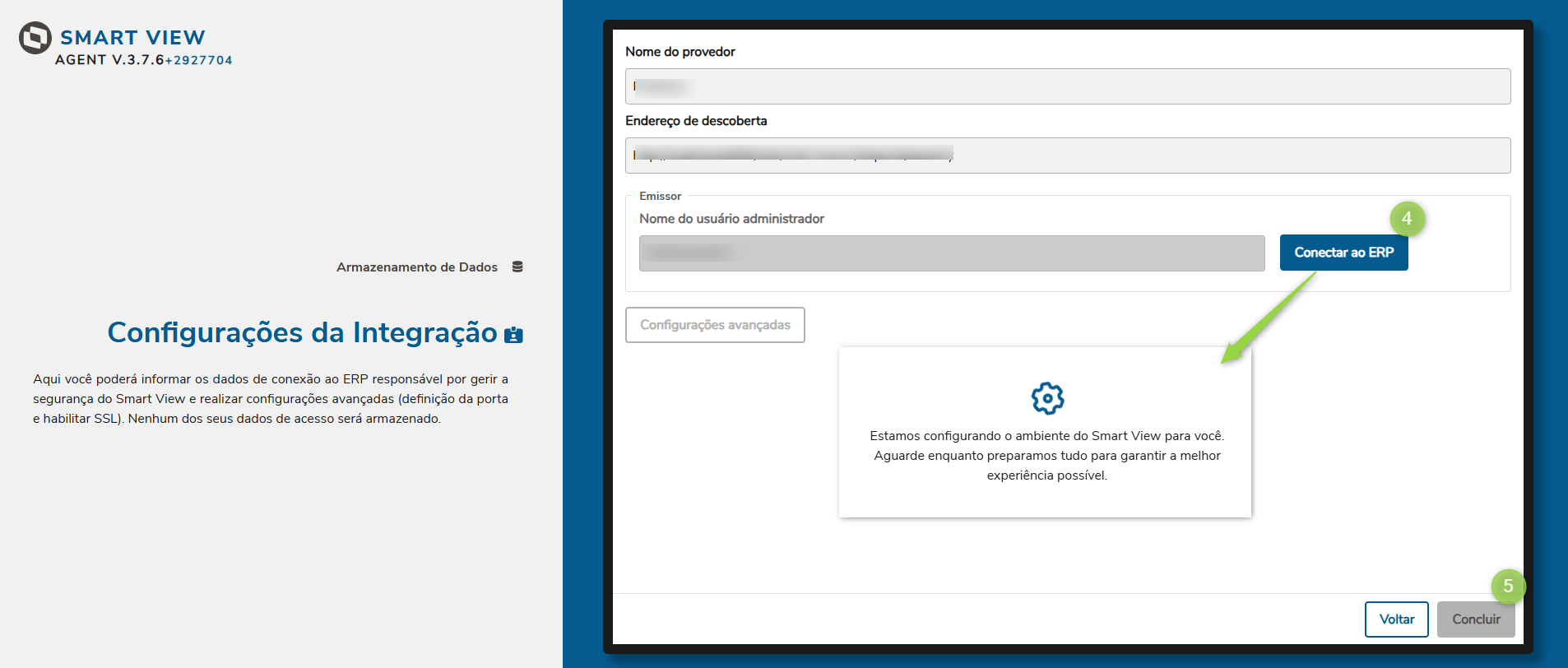Image resolution: width=1568 pixels, height=668 pixels.
Task: Click the SMART VIEW title text
Action: pyautogui.click(x=132, y=38)
